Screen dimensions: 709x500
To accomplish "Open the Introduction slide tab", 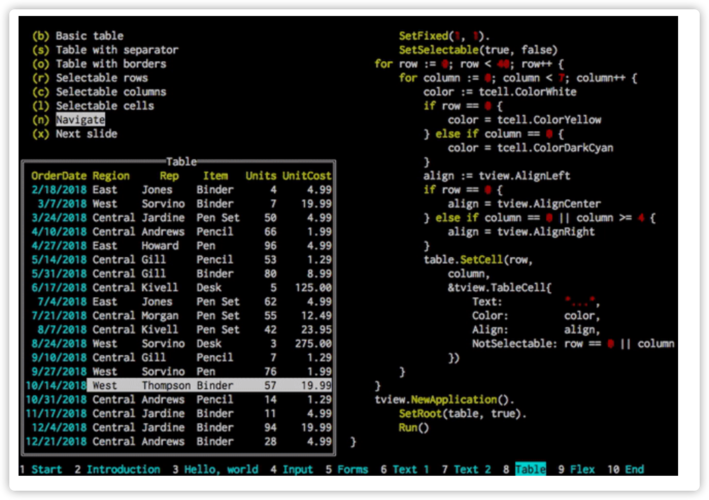I will tap(116, 468).
